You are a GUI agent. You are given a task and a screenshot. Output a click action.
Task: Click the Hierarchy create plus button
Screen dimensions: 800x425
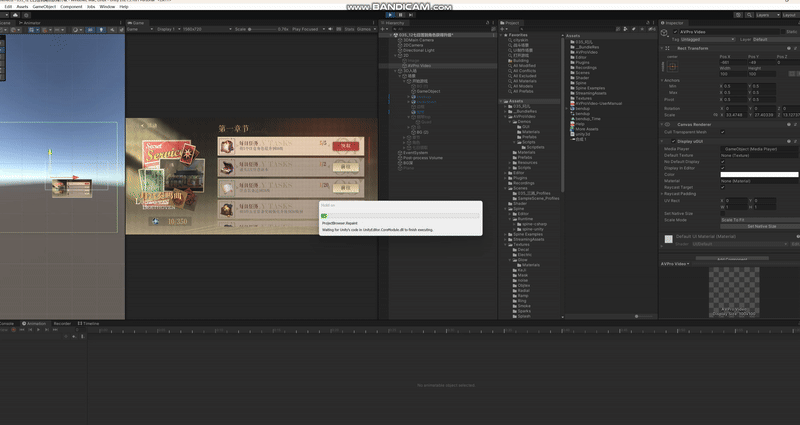[x=384, y=29]
